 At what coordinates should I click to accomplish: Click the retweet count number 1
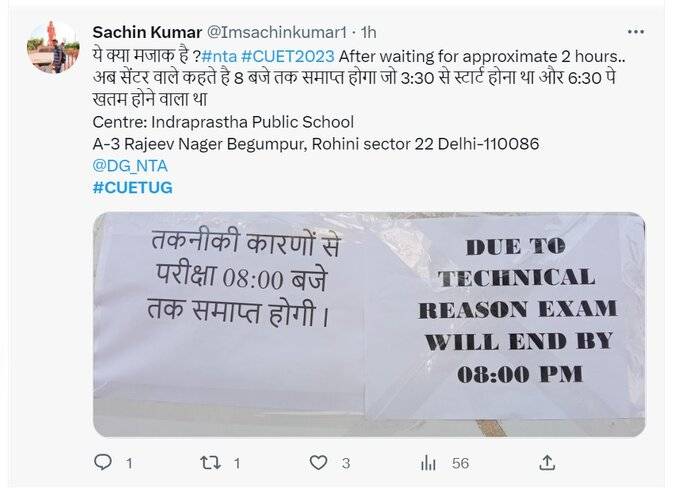point(236,463)
